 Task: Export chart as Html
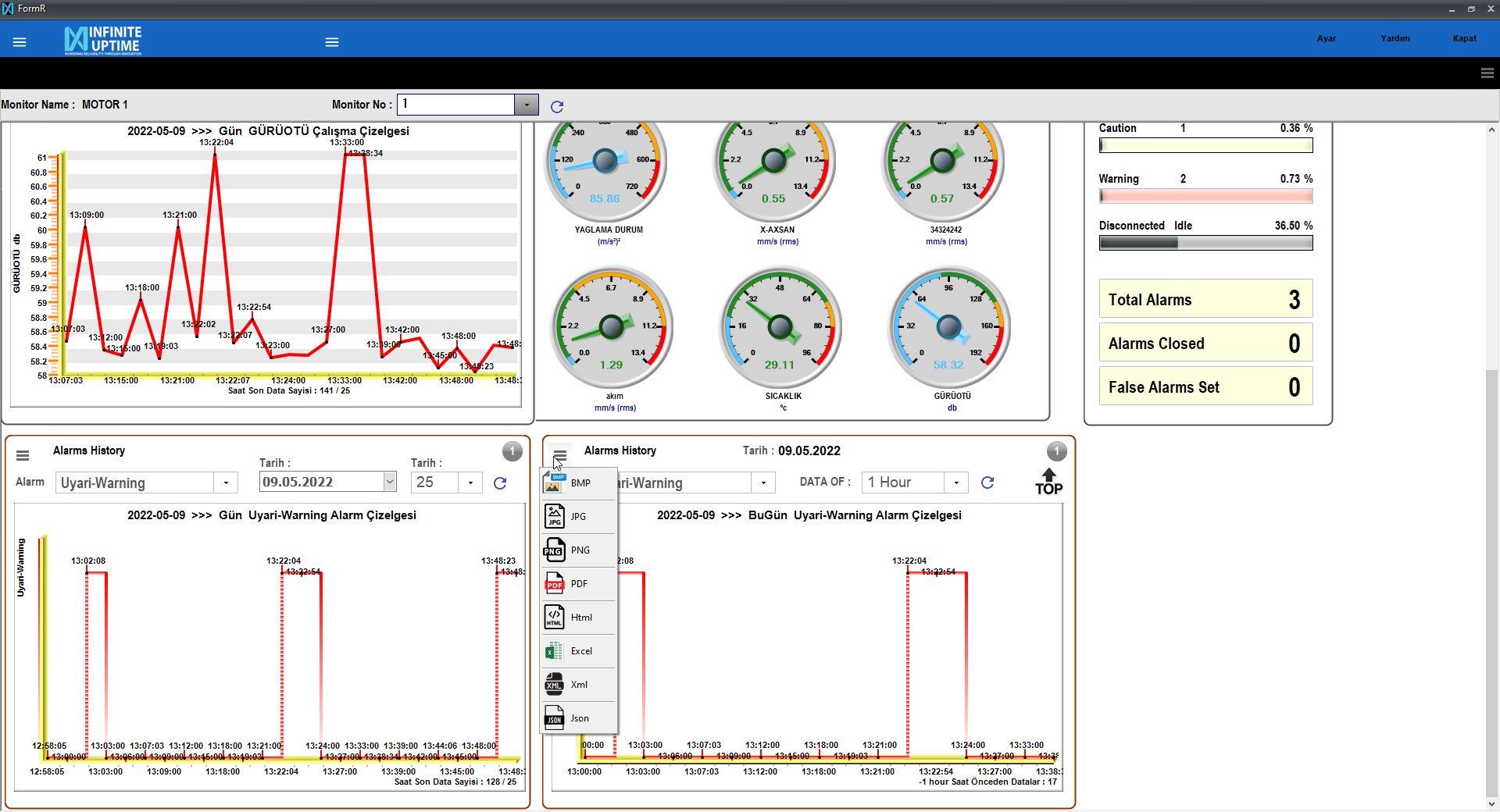pyautogui.click(x=579, y=618)
